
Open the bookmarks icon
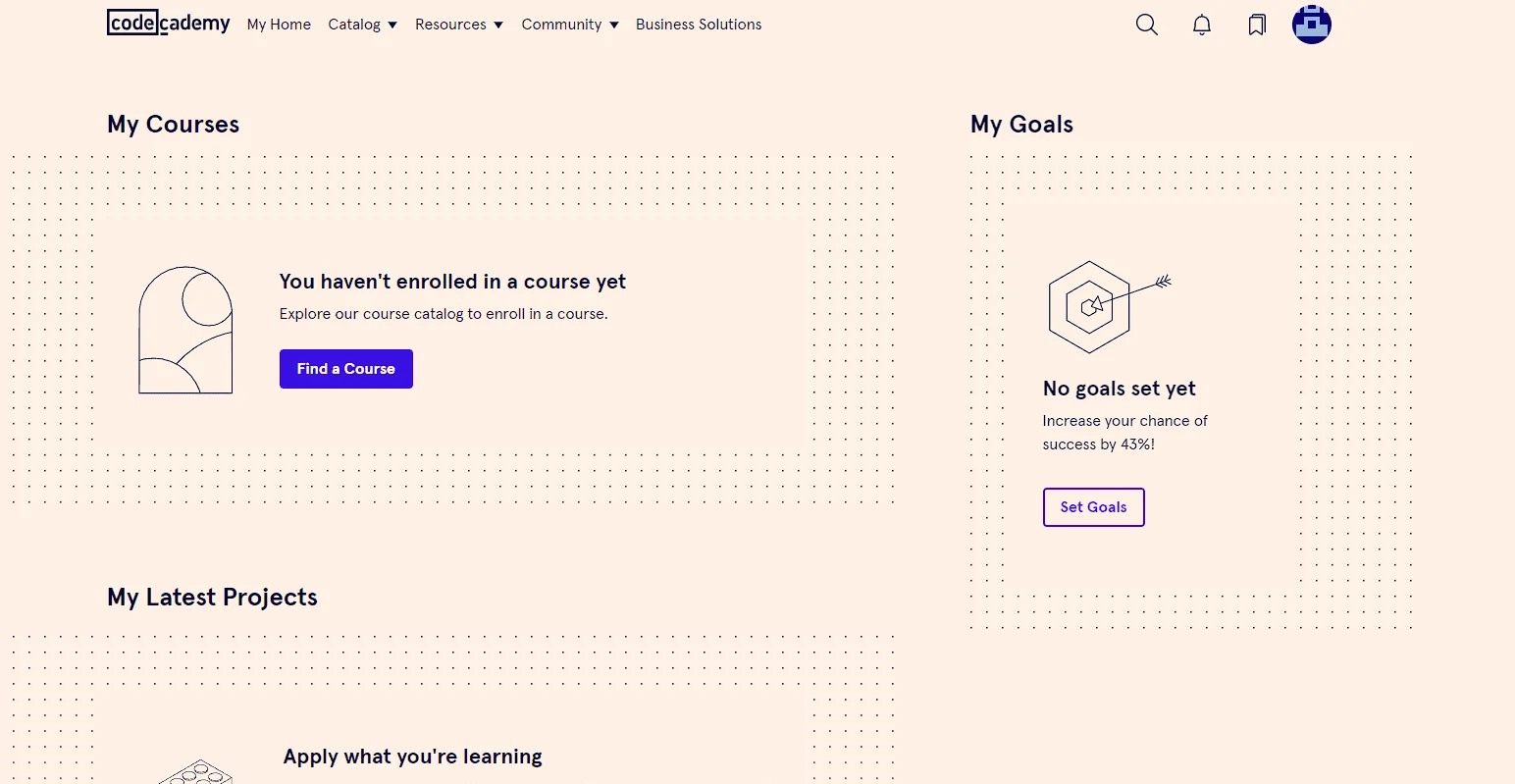coord(1257,25)
